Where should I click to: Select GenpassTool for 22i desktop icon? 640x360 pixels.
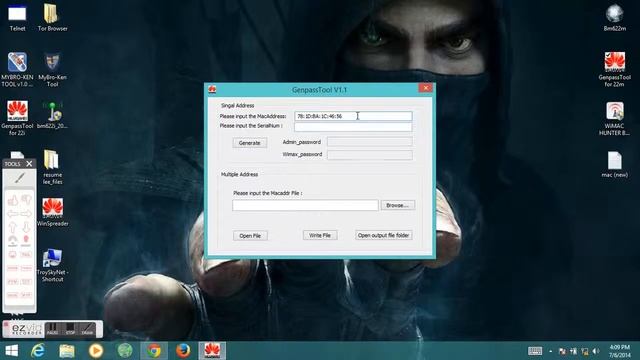[x=17, y=118]
